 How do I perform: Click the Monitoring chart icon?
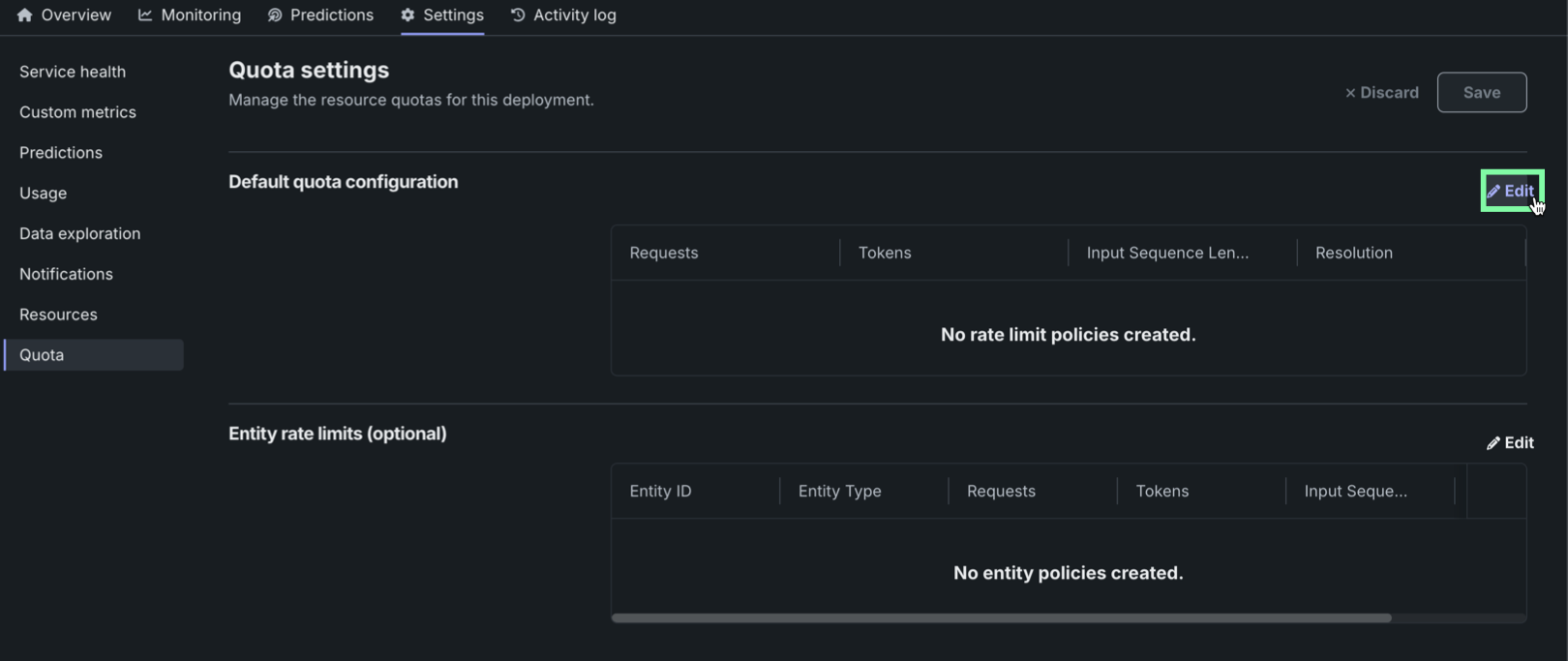click(x=145, y=15)
